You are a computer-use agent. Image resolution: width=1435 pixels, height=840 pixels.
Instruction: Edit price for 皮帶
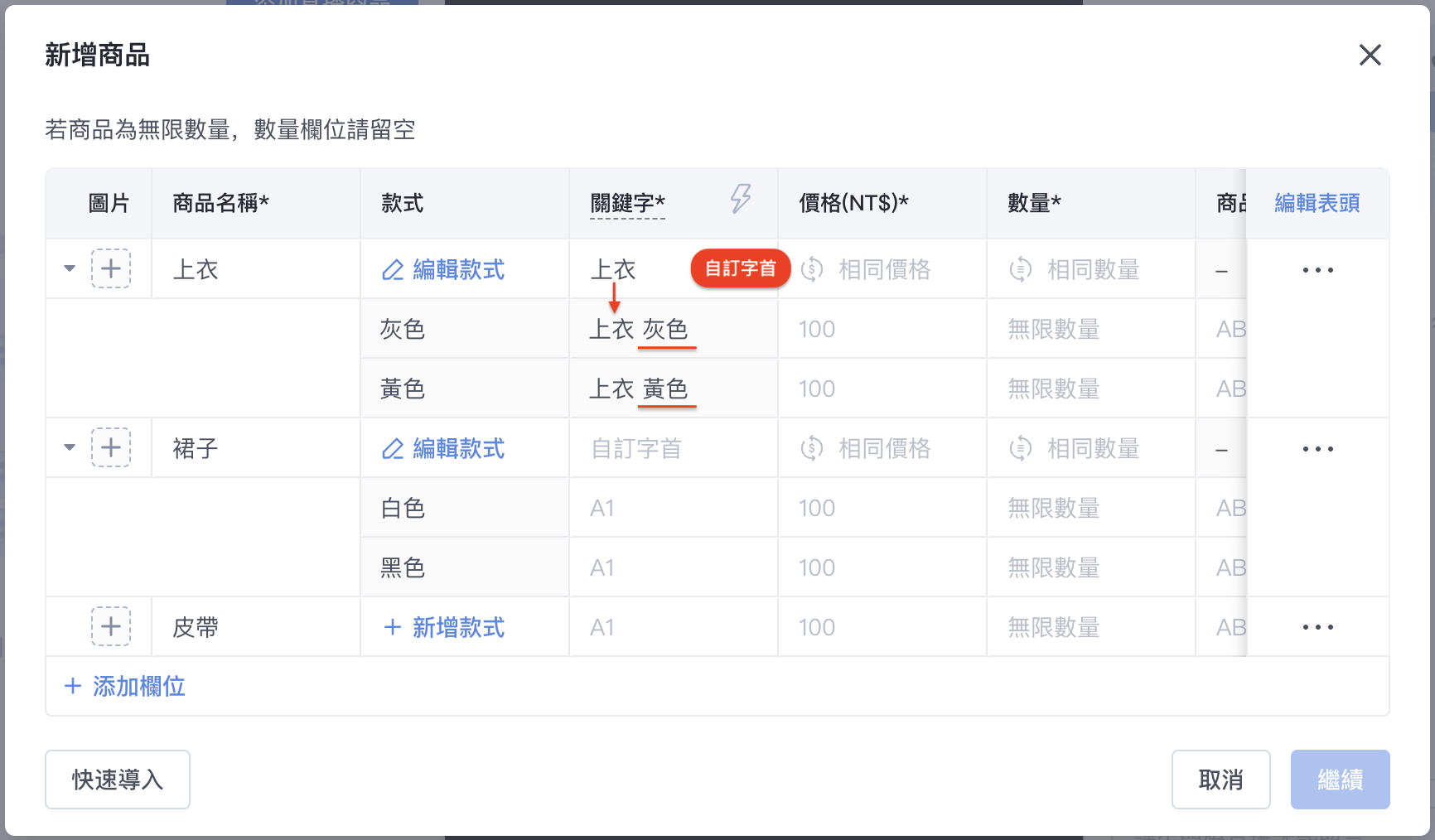point(882,627)
